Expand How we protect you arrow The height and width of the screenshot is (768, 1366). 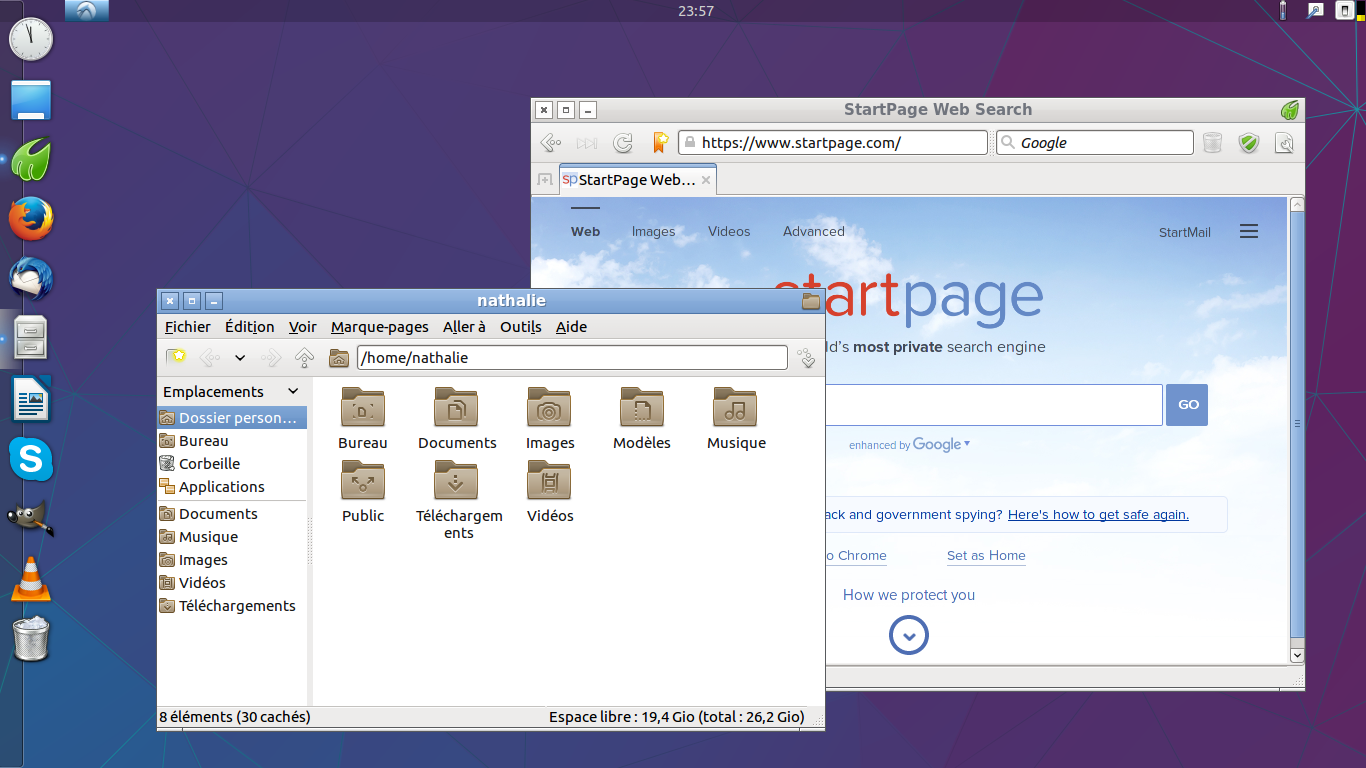pyautogui.click(x=909, y=635)
